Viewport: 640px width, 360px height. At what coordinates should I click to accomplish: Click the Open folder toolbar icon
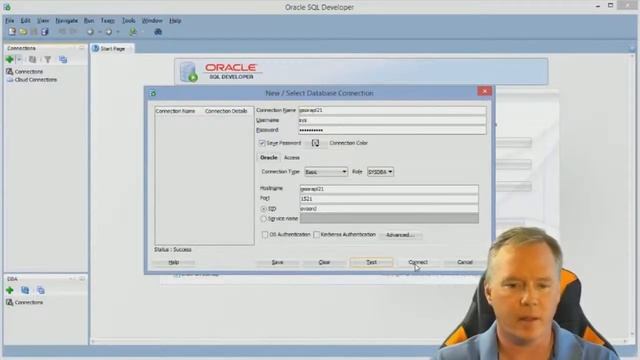coord(23,31)
